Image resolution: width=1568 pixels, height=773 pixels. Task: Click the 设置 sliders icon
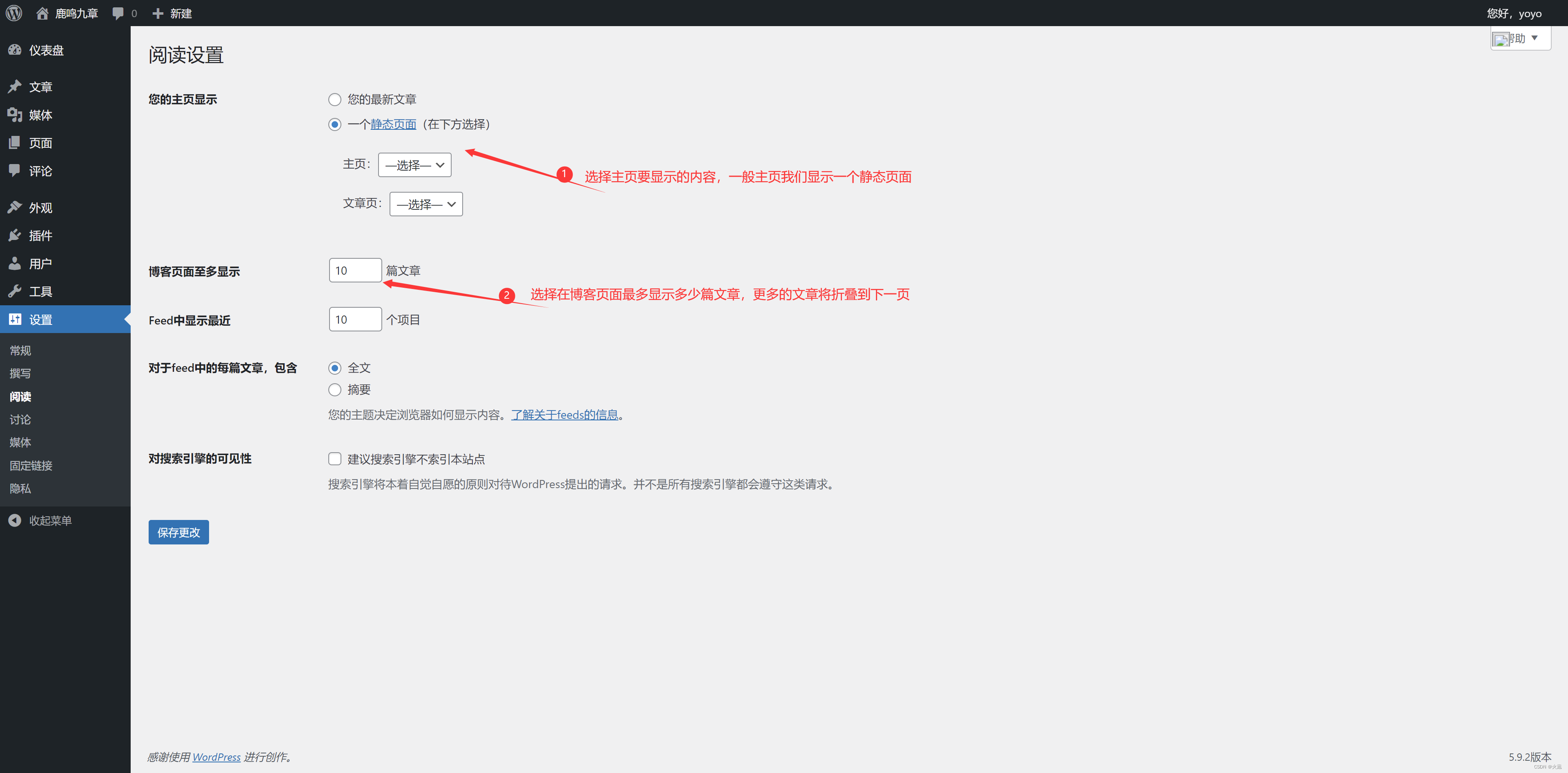click(15, 319)
